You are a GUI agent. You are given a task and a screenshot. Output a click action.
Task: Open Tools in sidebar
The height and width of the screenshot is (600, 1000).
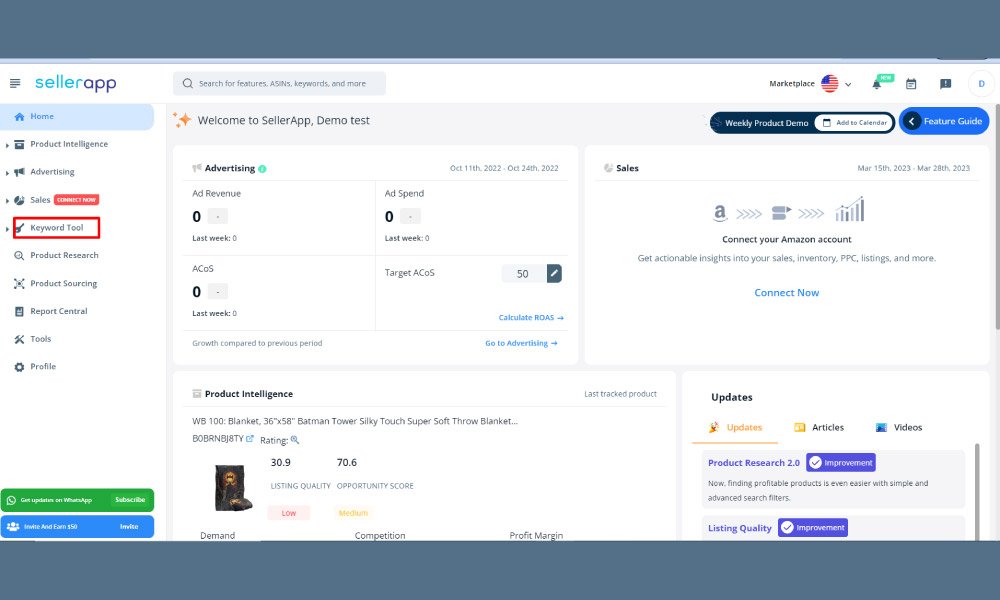[x=40, y=339]
